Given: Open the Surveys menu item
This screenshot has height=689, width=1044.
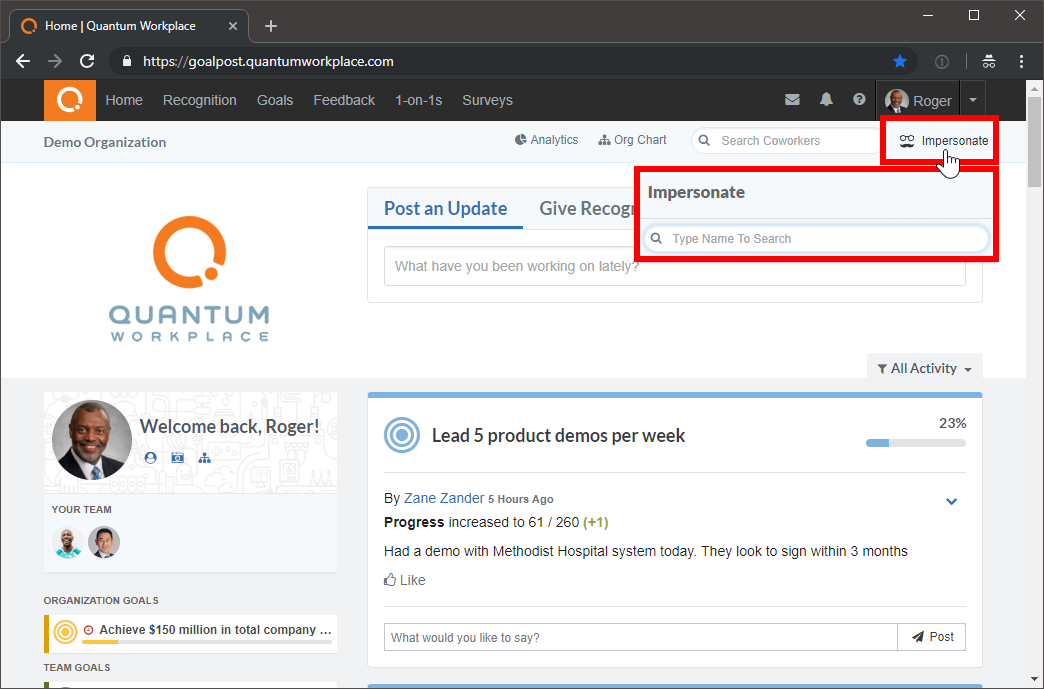Looking at the screenshot, I should tap(487, 101).
